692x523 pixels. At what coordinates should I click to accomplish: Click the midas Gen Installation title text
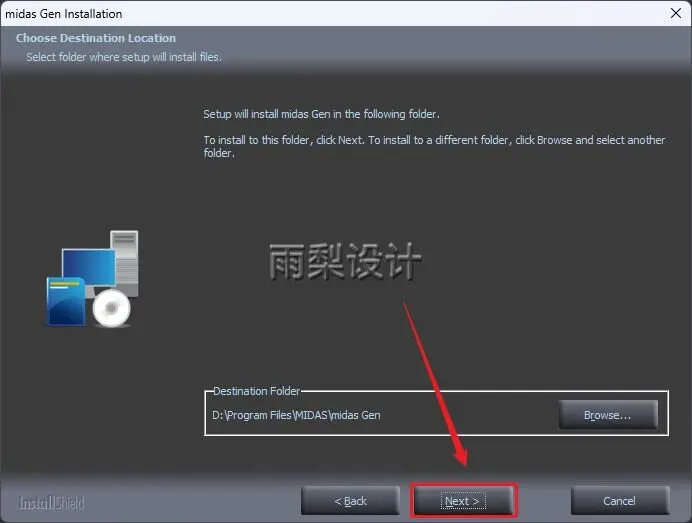coord(64,14)
